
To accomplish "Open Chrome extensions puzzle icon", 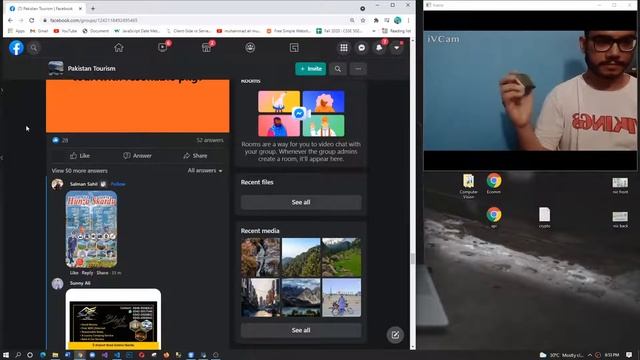I will pos(376,20).
